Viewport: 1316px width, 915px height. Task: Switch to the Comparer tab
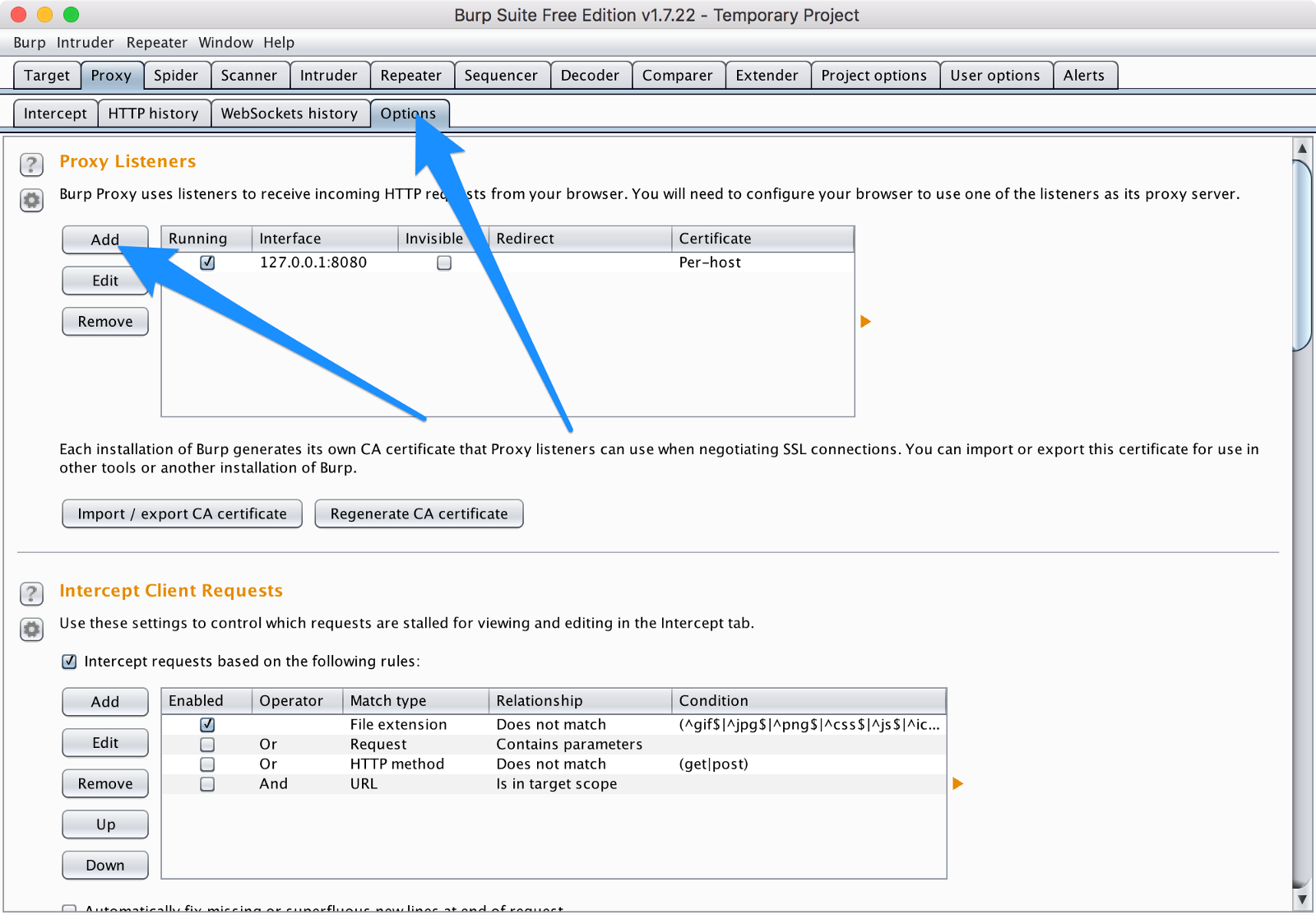coord(678,75)
